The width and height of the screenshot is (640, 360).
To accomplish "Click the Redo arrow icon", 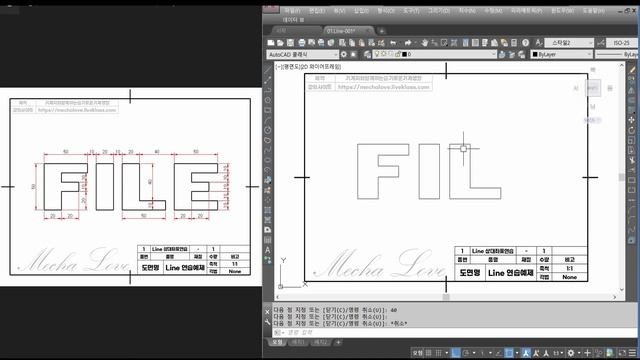I will pyautogui.click(x=407, y=42).
